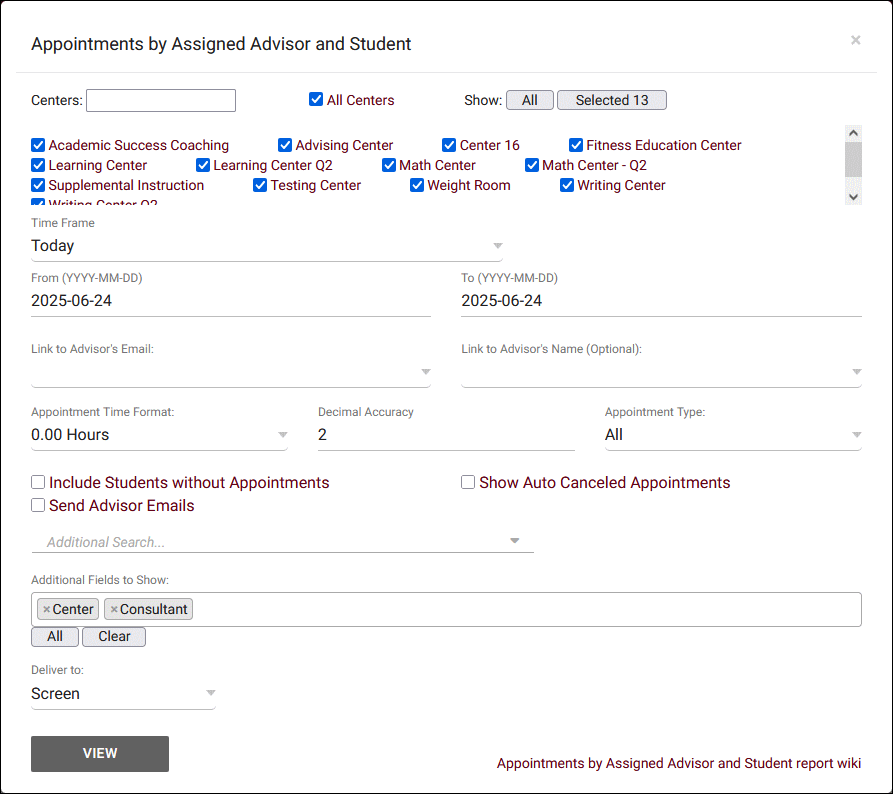Click the Show All centers button
The width and height of the screenshot is (893, 794).
tap(530, 100)
